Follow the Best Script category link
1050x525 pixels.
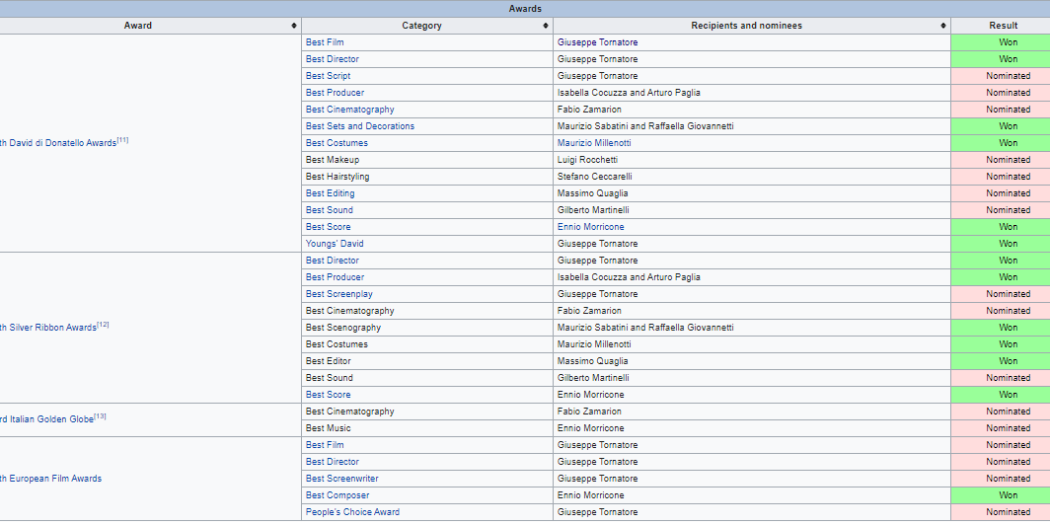(x=328, y=76)
